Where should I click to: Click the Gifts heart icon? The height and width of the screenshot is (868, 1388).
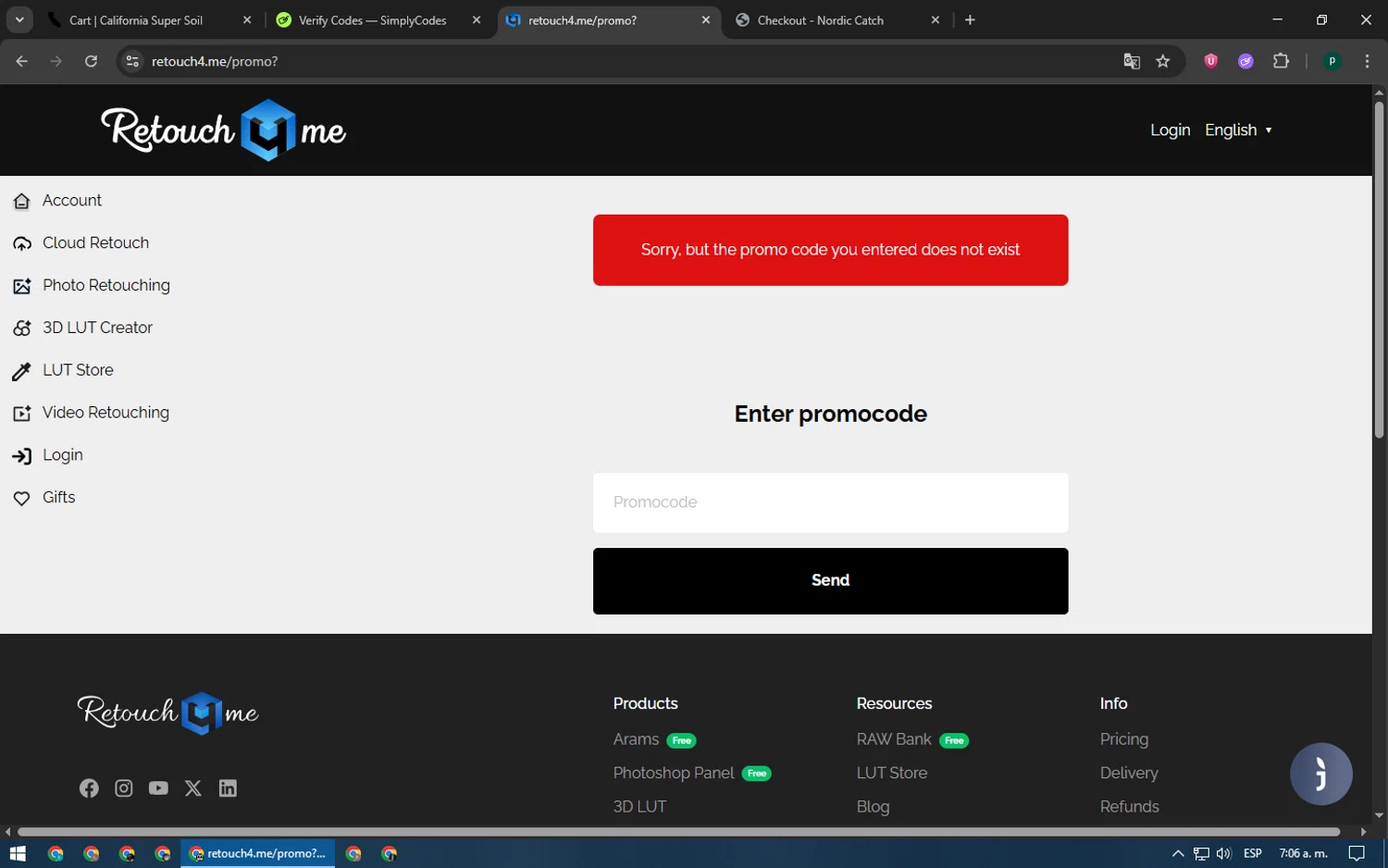point(22,499)
